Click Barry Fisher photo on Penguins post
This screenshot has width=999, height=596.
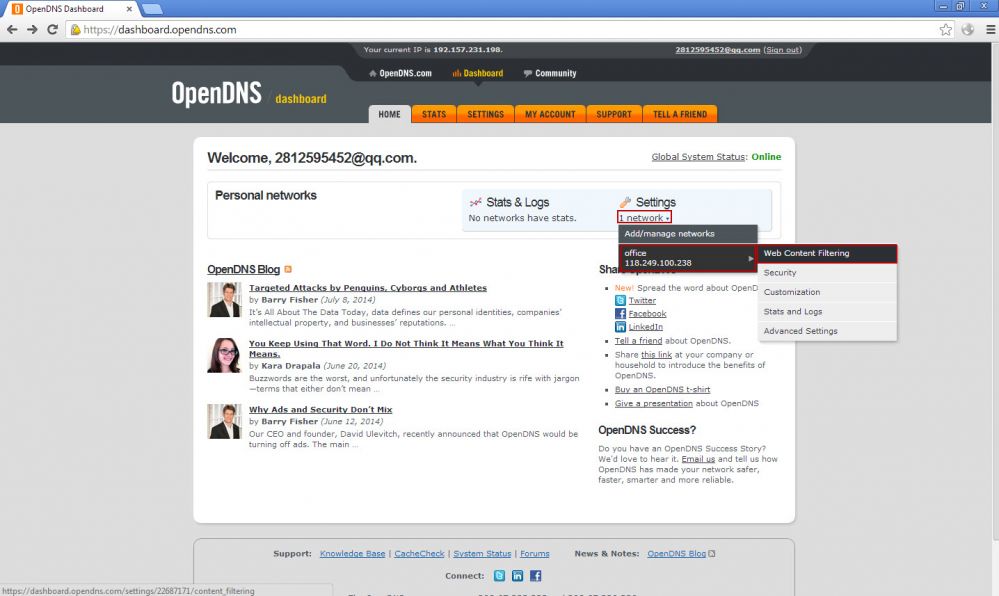[x=224, y=300]
